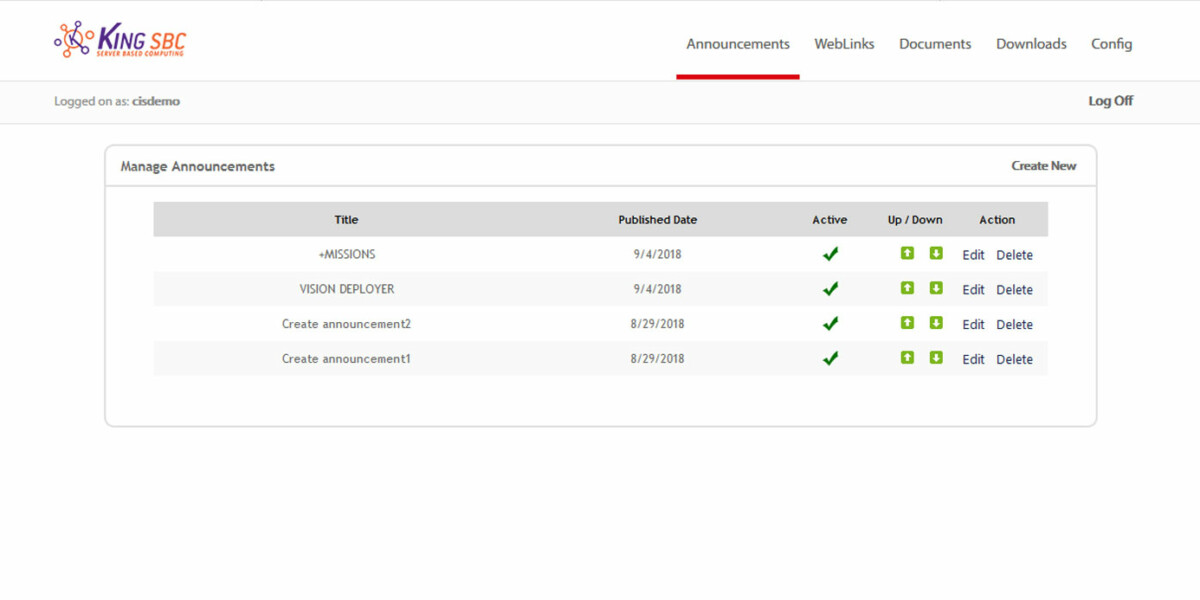
Task: Move Create announcement1 down
Action: 936,358
